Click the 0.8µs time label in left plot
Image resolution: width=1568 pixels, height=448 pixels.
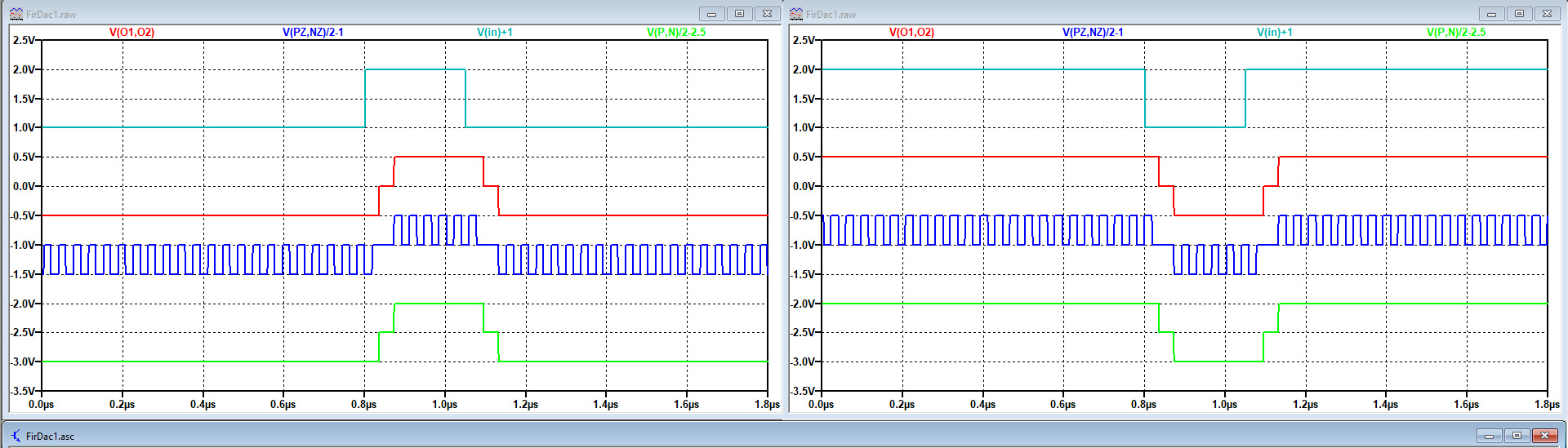363,404
